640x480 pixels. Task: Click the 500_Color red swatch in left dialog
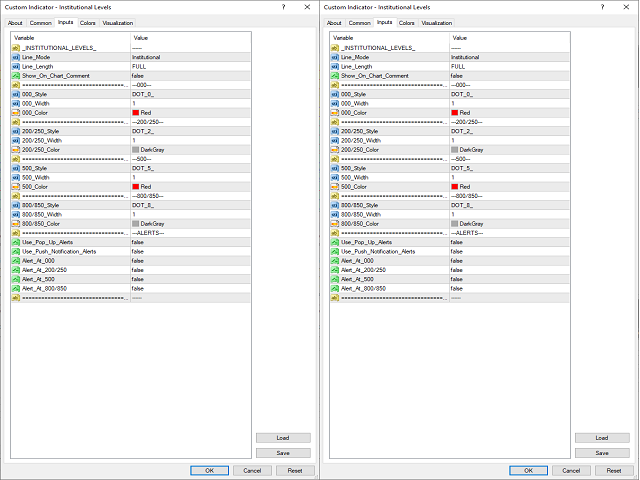click(x=135, y=187)
